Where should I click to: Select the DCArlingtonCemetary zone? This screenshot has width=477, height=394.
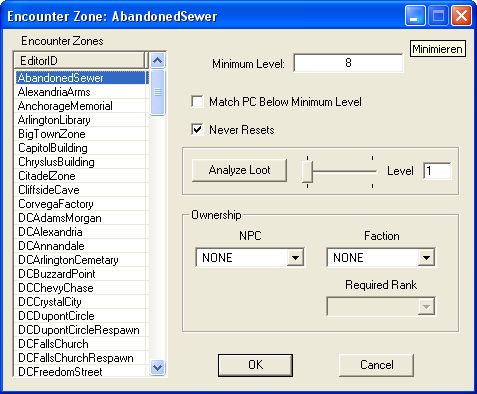pos(81,260)
